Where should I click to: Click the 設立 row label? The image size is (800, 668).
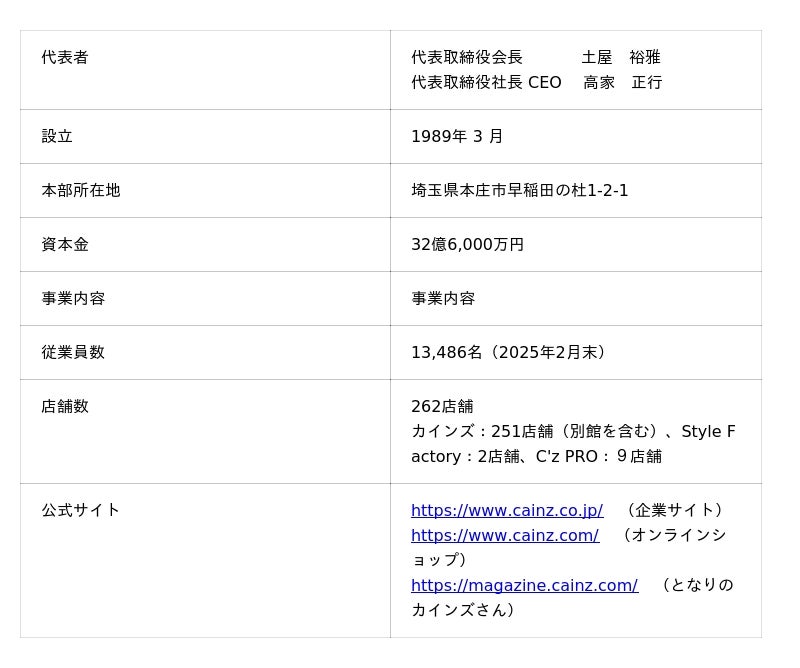click(57, 136)
